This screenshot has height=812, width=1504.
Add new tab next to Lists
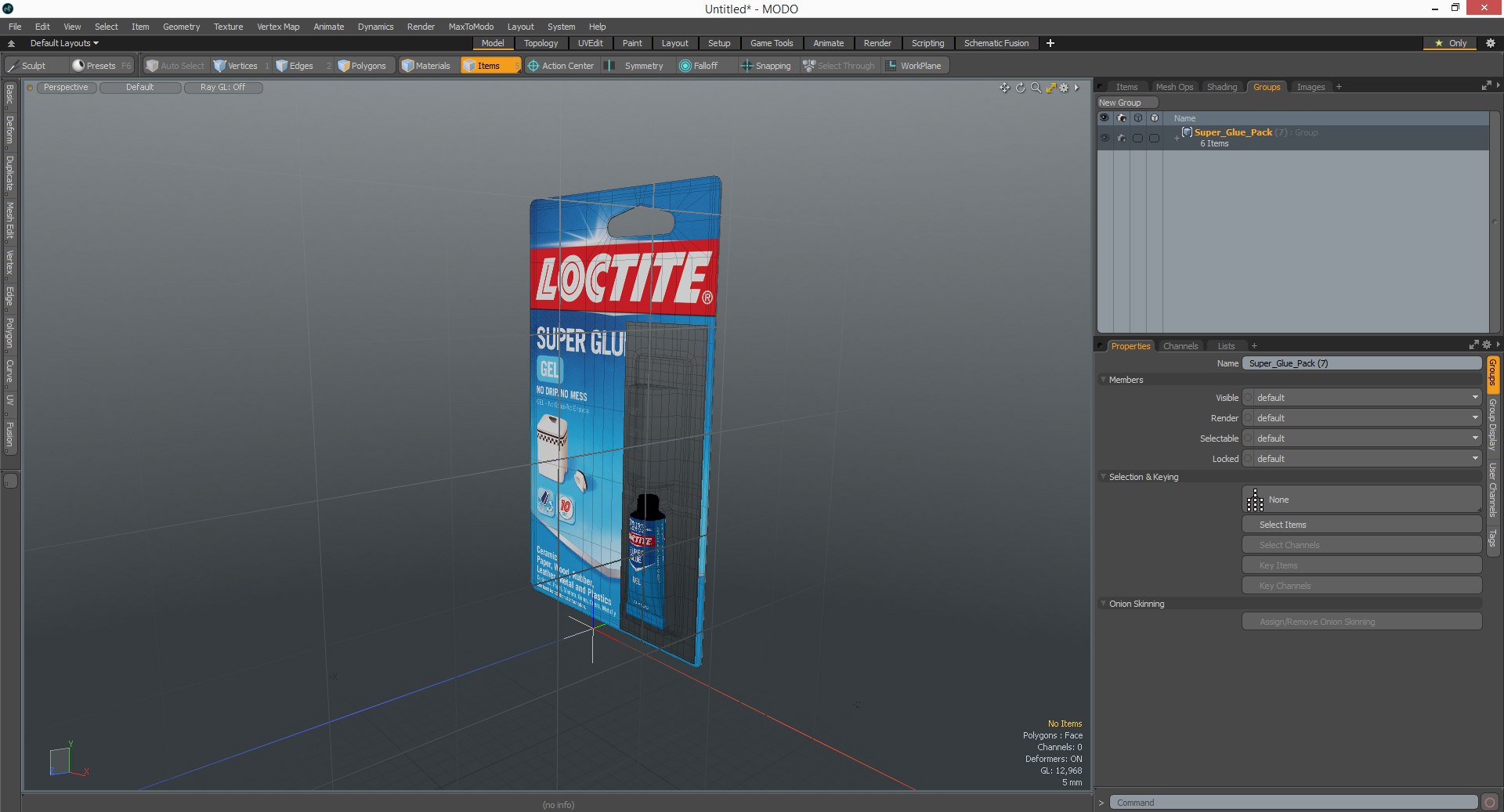(x=1254, y=346)
